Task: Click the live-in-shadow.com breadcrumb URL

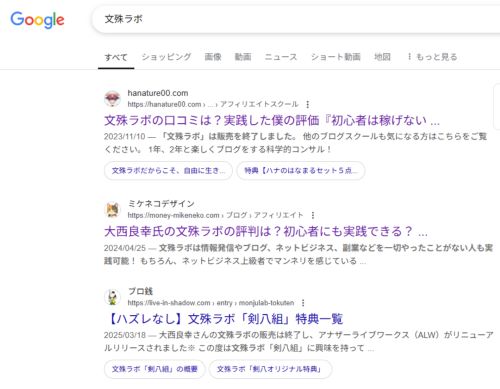Action: pyautogui.click(x=211, y=303)
